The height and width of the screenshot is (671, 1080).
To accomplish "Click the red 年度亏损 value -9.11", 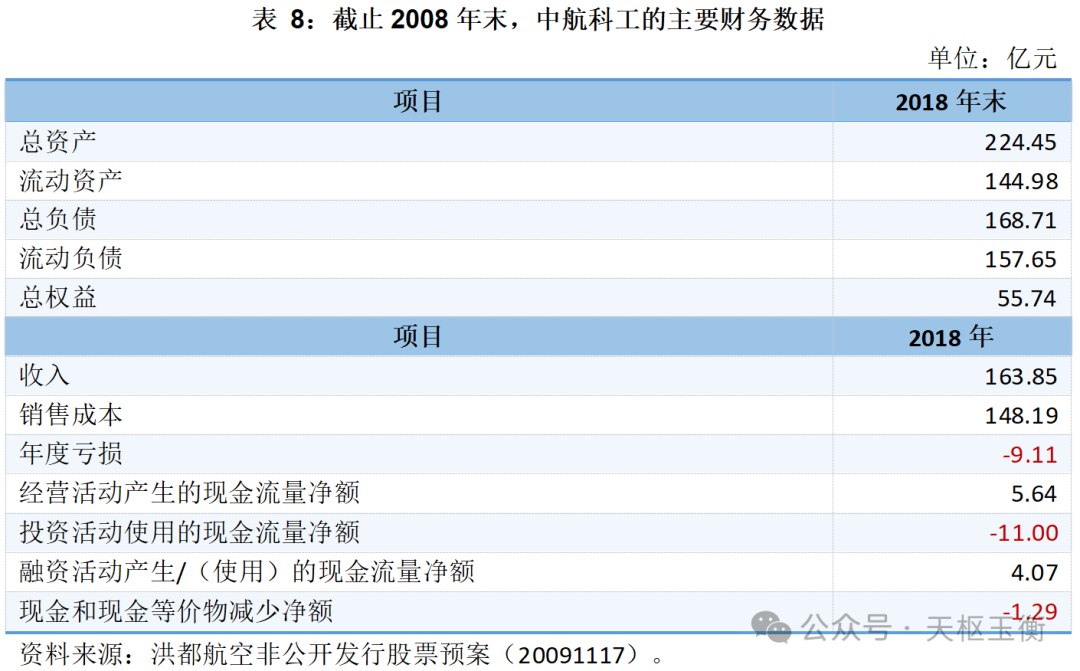I will [x=1029, y=454].
